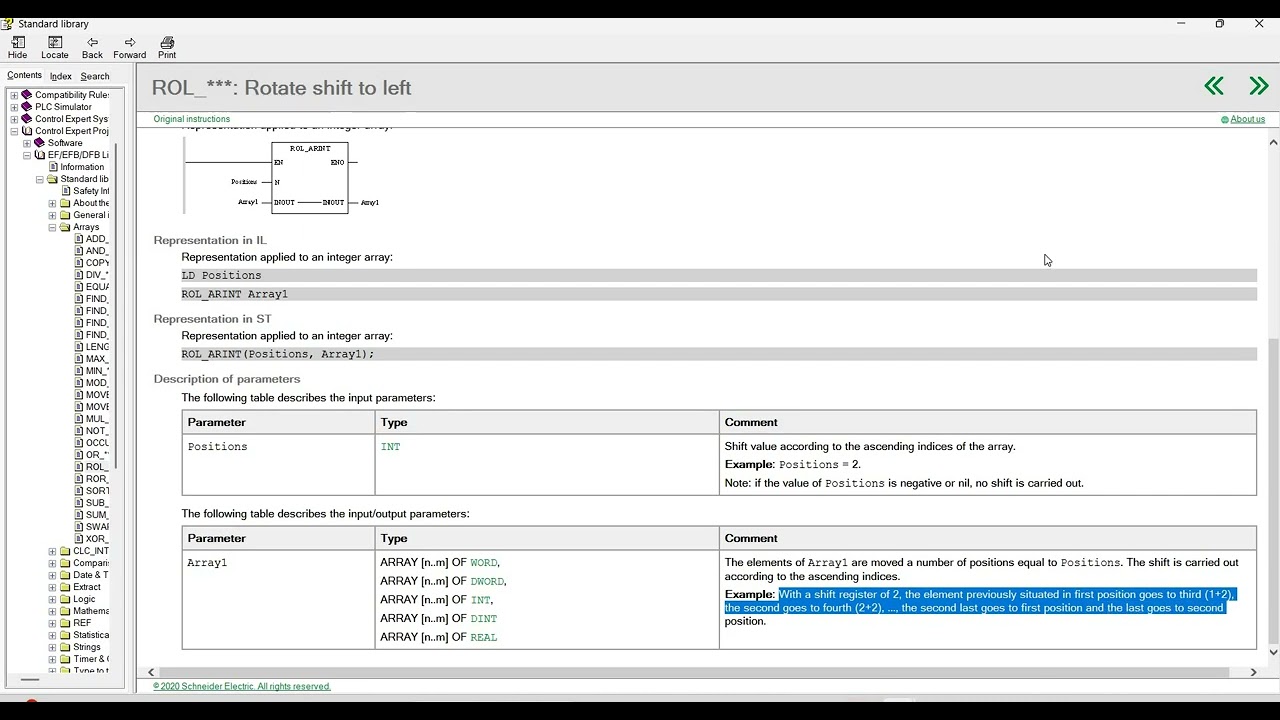This screenshot has width=1280, height=720.
Task: Expand the Software node
Action: pos(27,143)
